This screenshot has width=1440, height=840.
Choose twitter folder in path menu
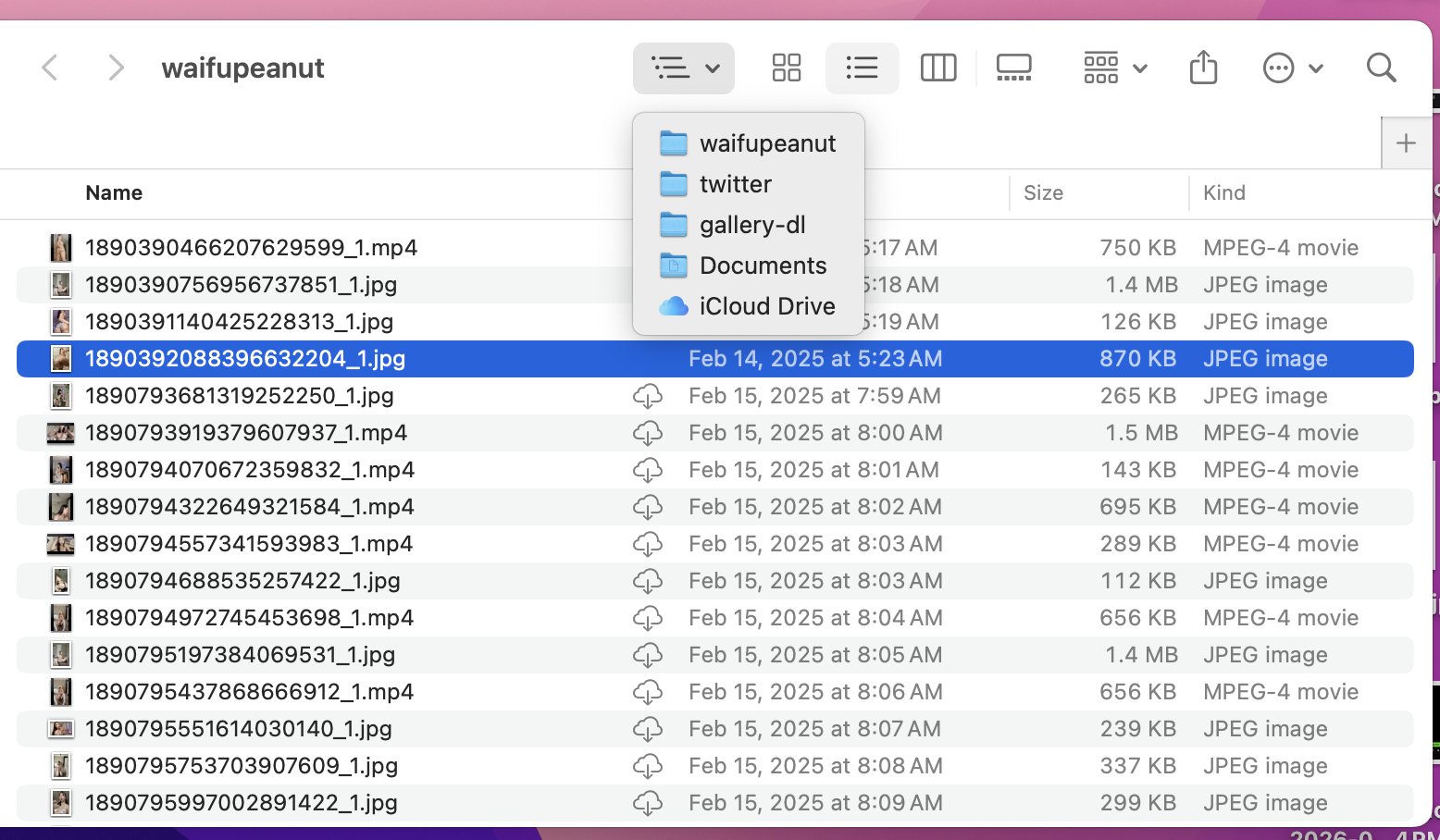[748, 184]
